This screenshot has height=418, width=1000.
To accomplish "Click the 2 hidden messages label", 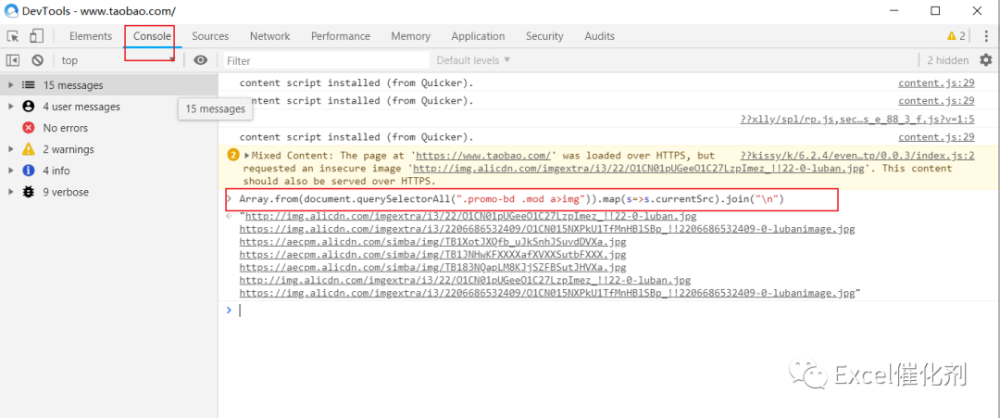I will click(x=948, y=61).
